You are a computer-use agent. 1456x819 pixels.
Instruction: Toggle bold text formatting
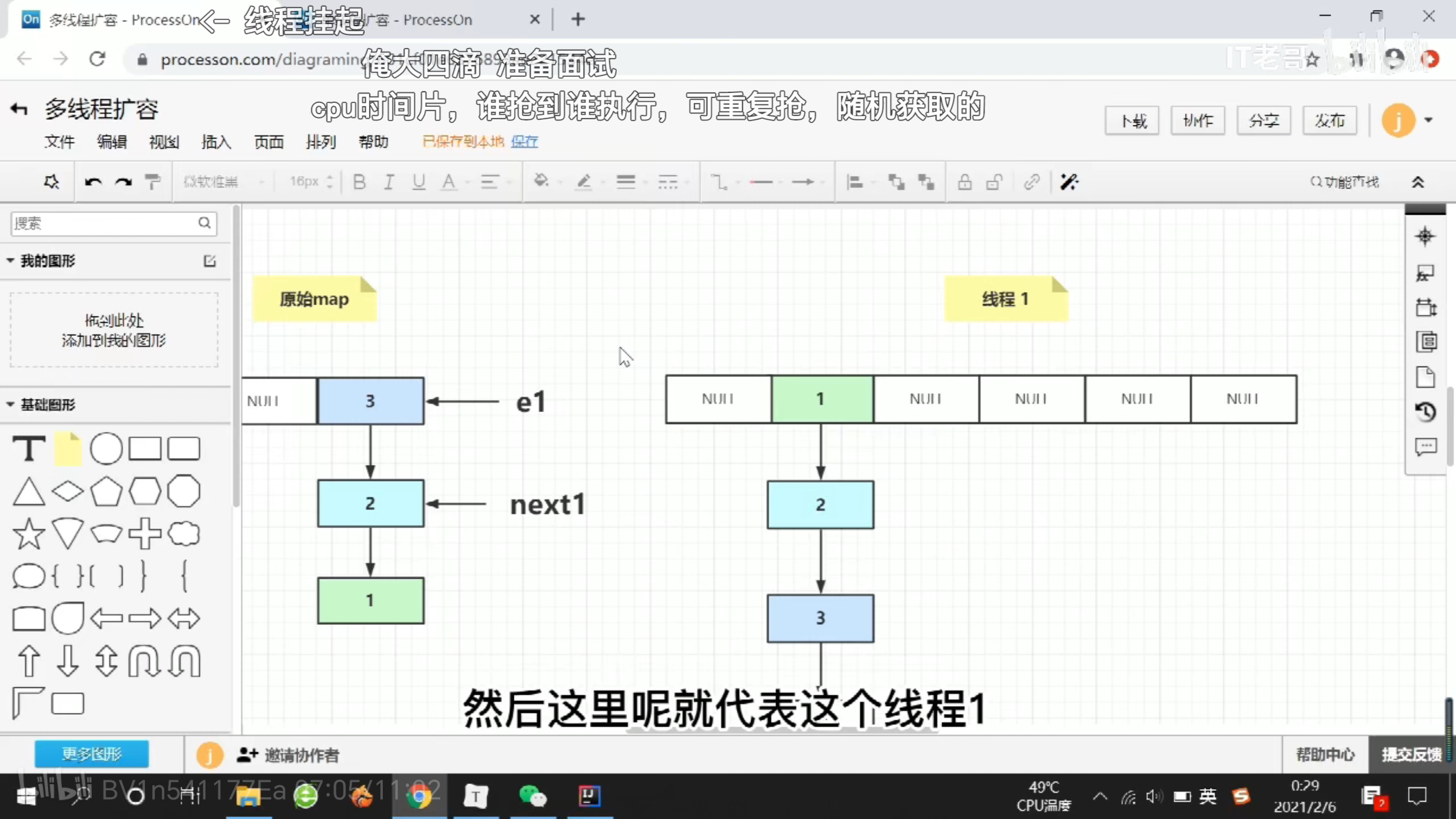click(359, 182)
